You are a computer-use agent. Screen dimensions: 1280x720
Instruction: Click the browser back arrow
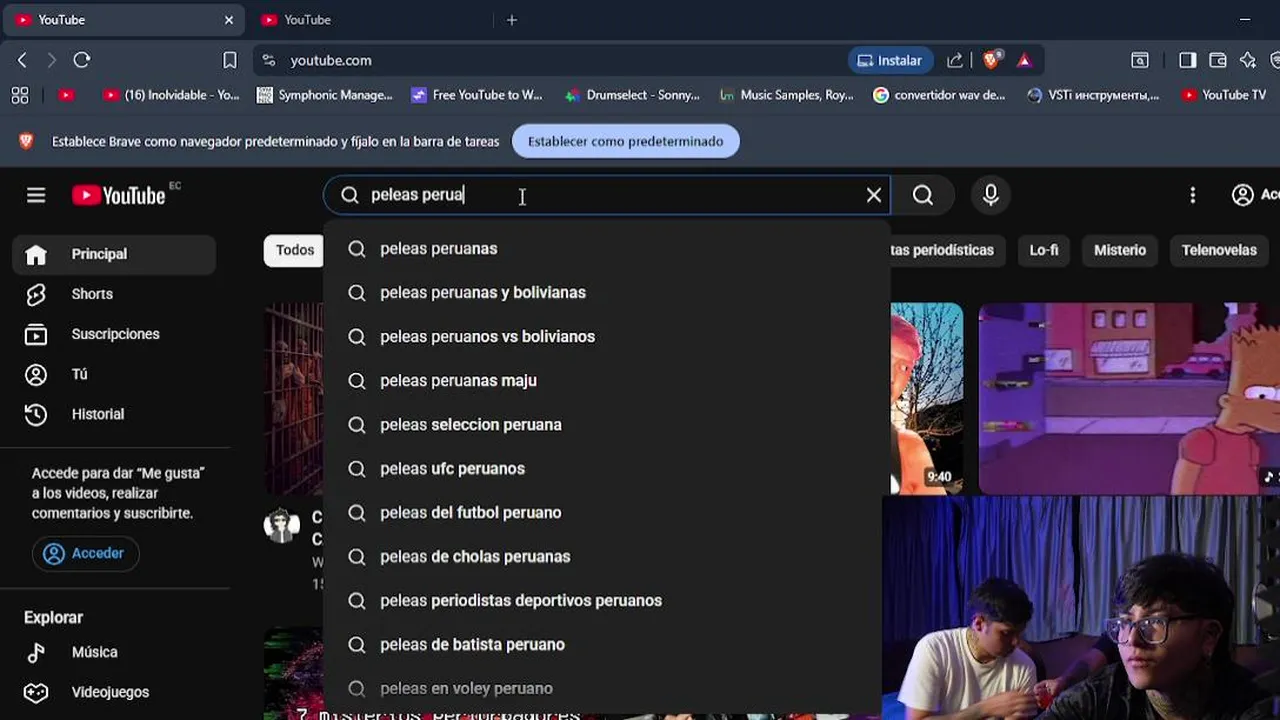click(22, 60)
